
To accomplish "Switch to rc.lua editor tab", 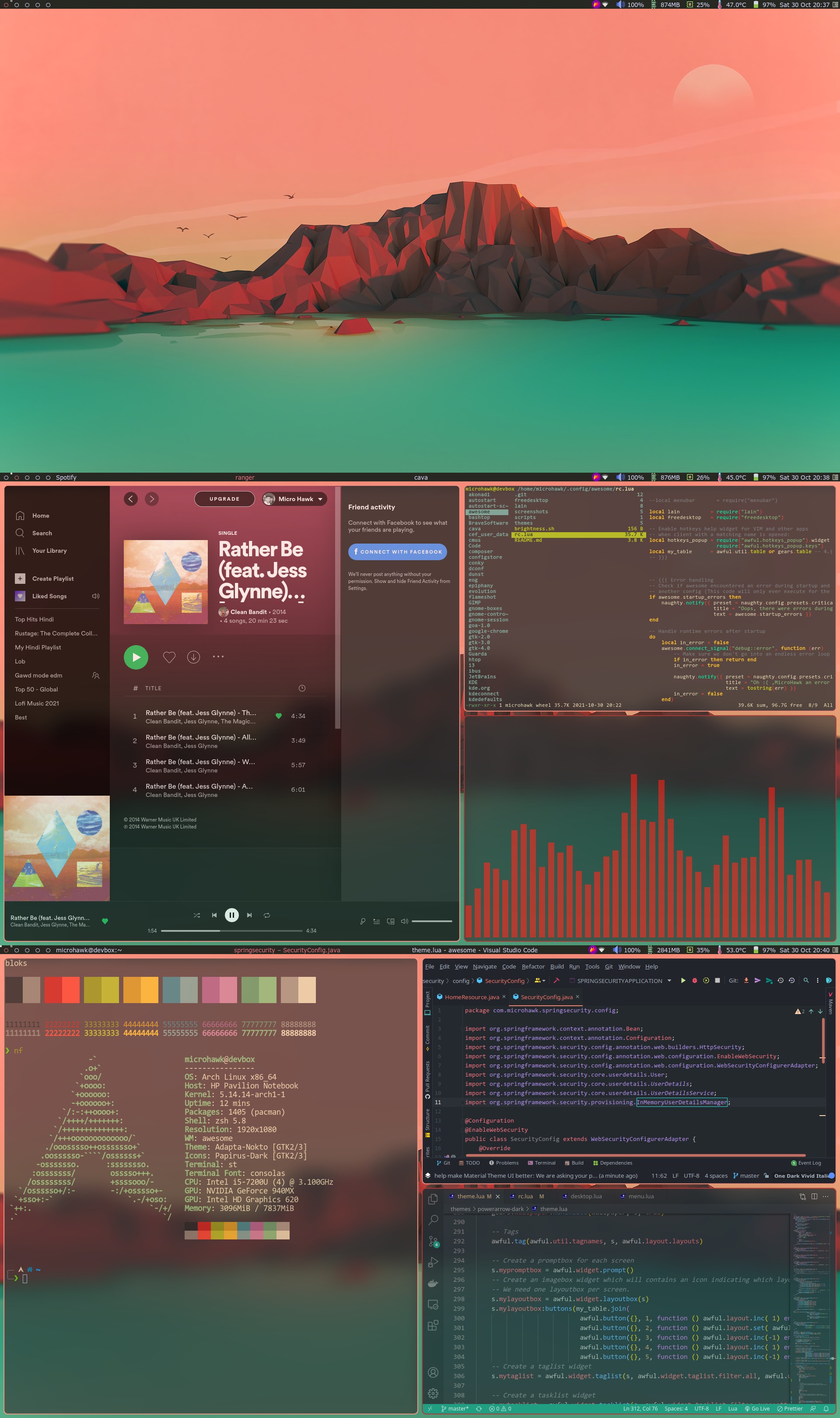I will 525,1197.
